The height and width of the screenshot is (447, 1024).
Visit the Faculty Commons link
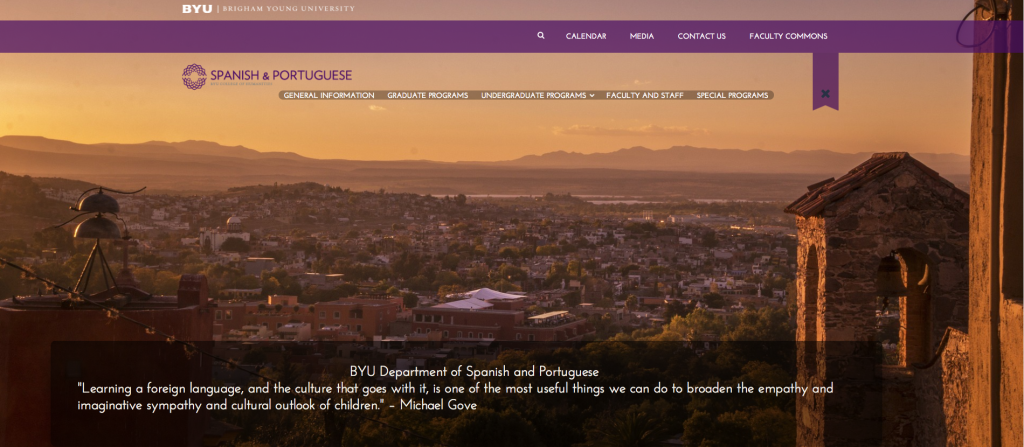[x=788, y=36]
